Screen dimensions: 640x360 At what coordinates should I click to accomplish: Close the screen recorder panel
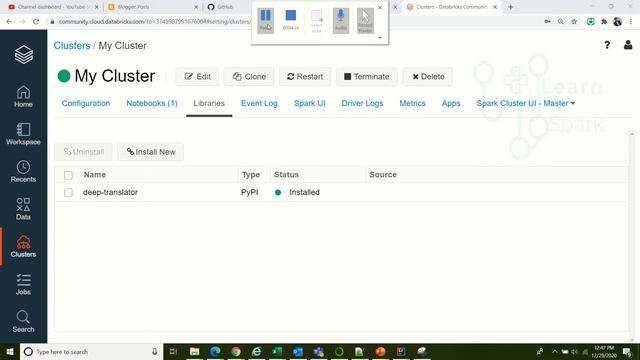point(380,8)
